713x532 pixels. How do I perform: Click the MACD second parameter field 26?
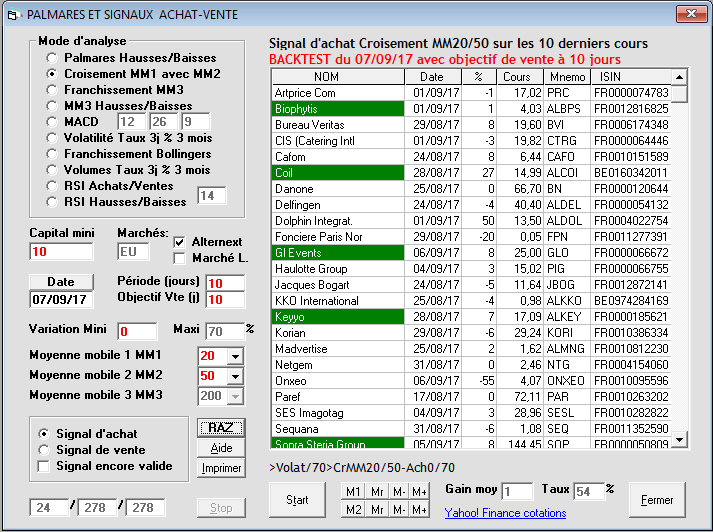tap(163, 122)
